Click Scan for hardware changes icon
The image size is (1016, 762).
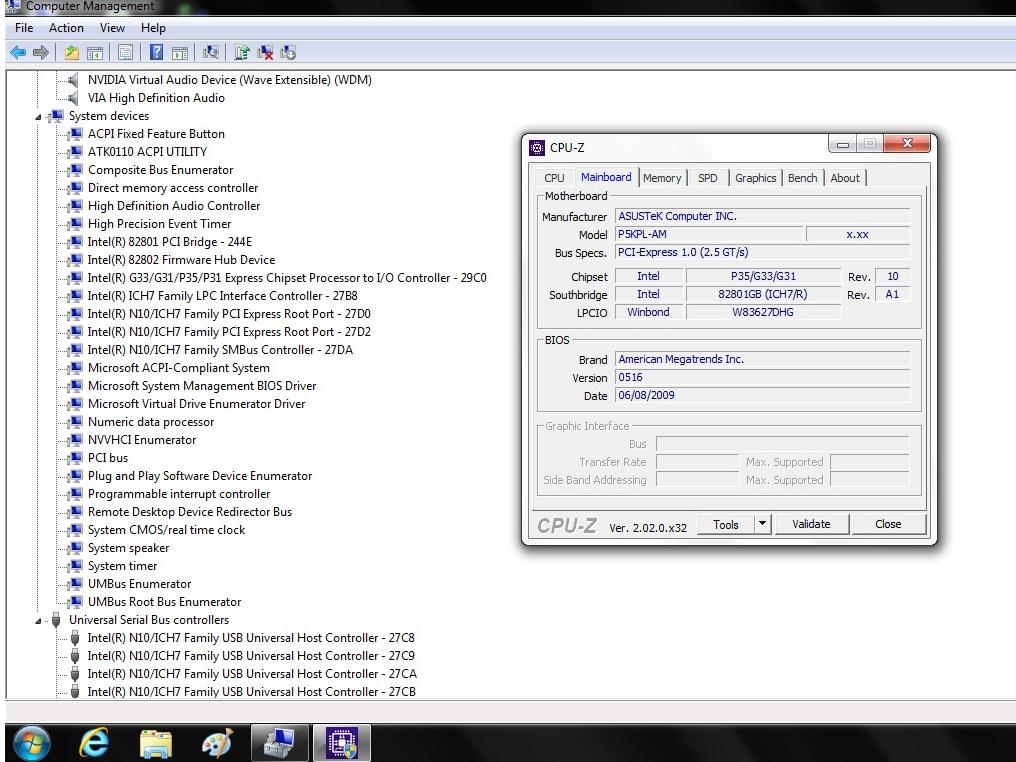[x=211, y=52]
